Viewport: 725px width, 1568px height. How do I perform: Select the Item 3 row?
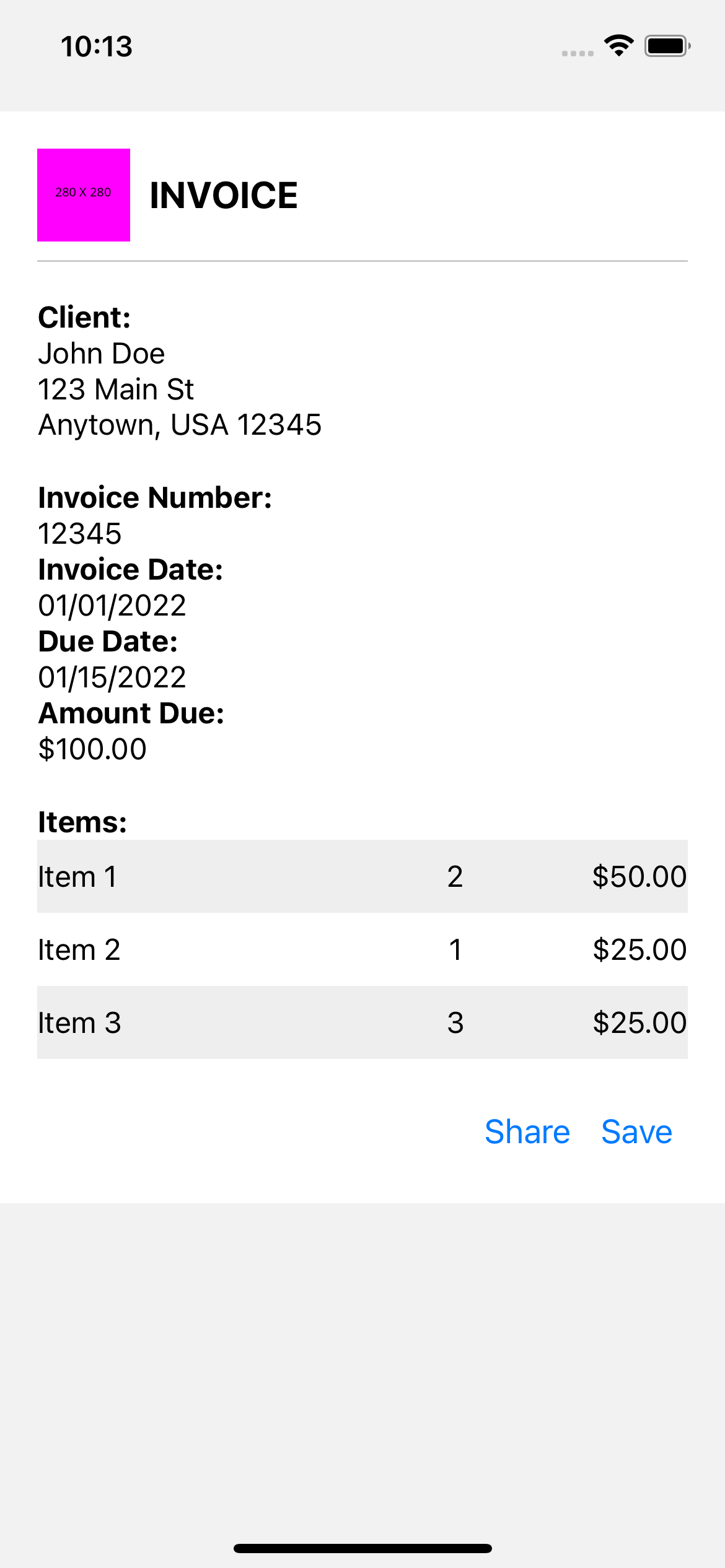(362, 1023)
